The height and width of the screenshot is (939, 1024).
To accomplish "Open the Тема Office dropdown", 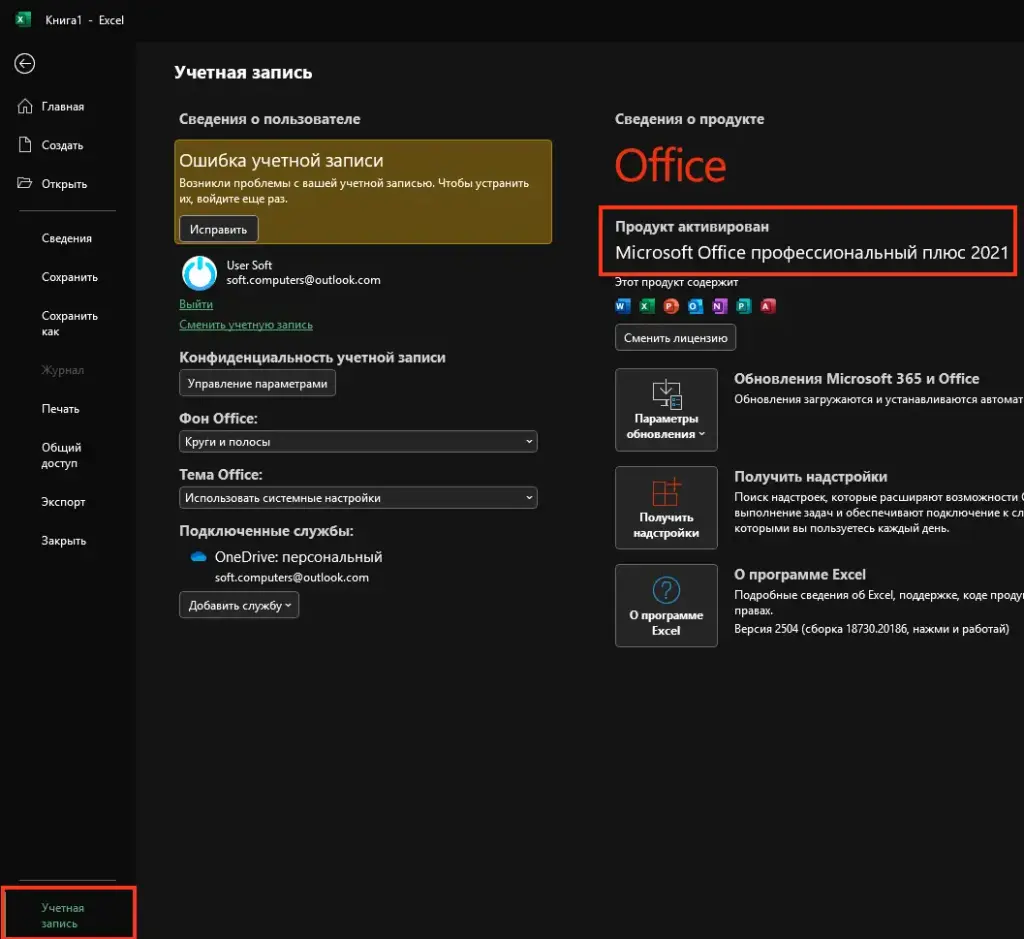I will click(x=358, y=498).
